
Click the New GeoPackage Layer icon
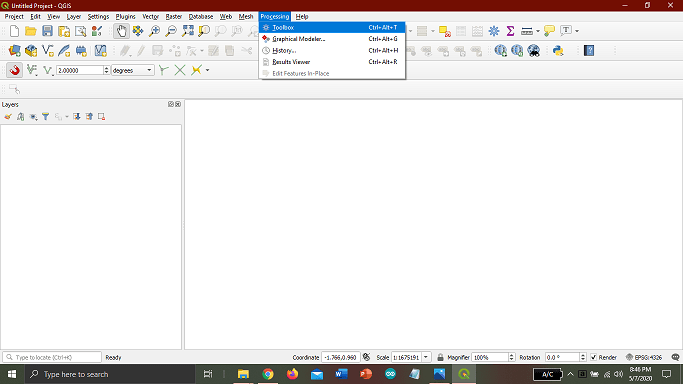click(x=31, y=51)
